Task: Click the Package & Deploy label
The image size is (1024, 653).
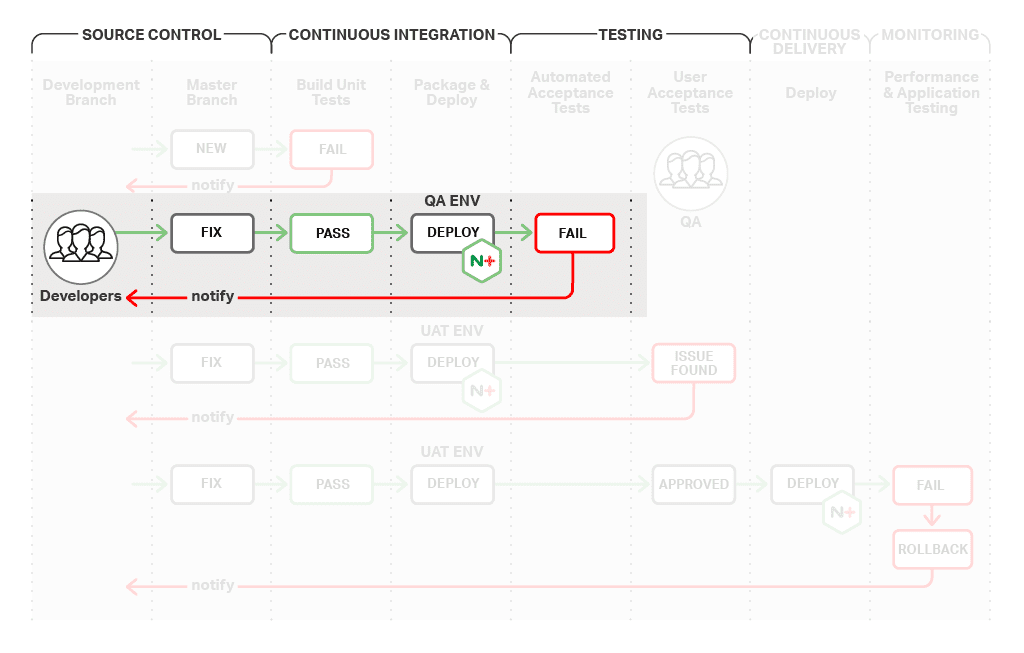Action: [x=451, y=92]
